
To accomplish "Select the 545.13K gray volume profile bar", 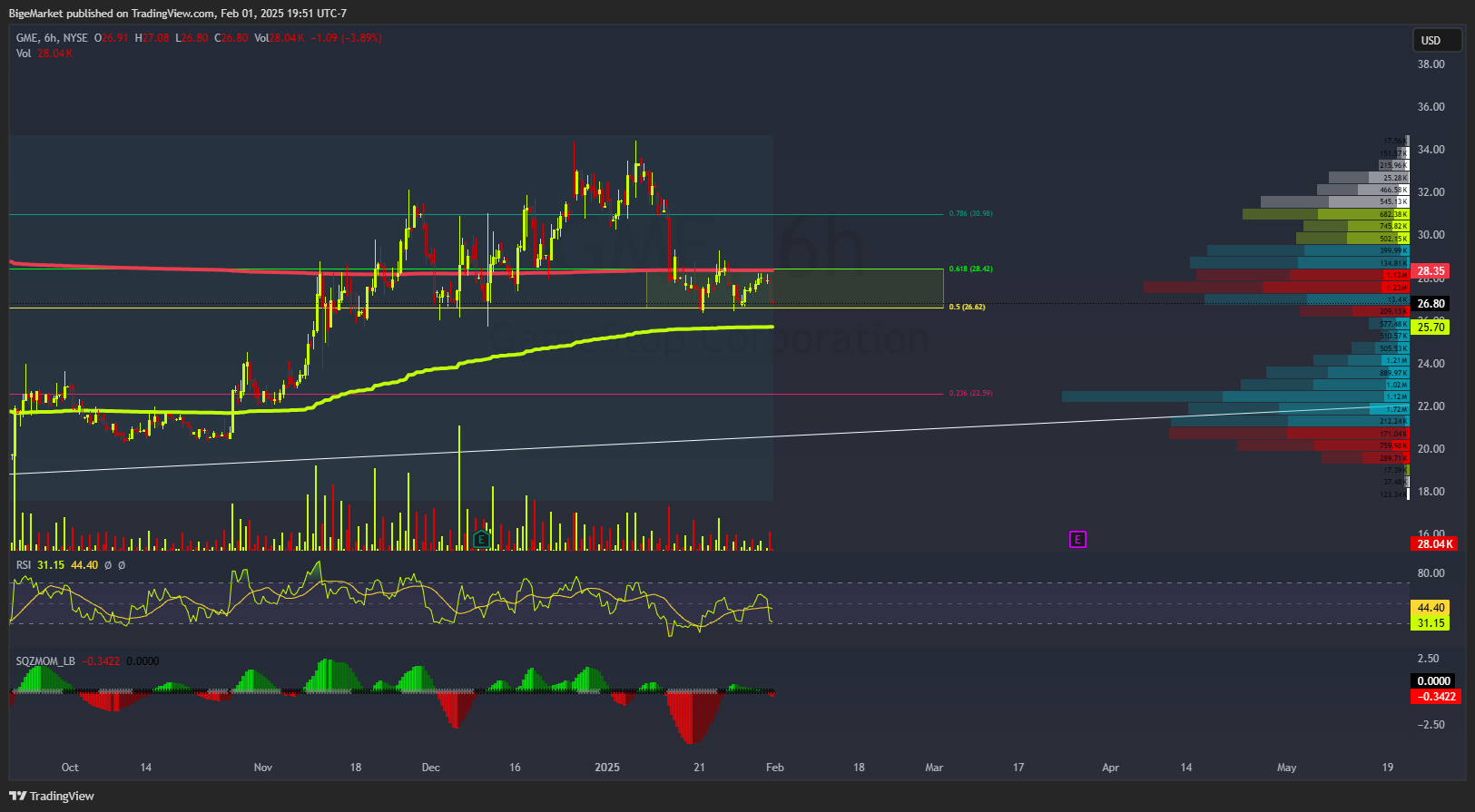I will click(x=1334, y=201).
